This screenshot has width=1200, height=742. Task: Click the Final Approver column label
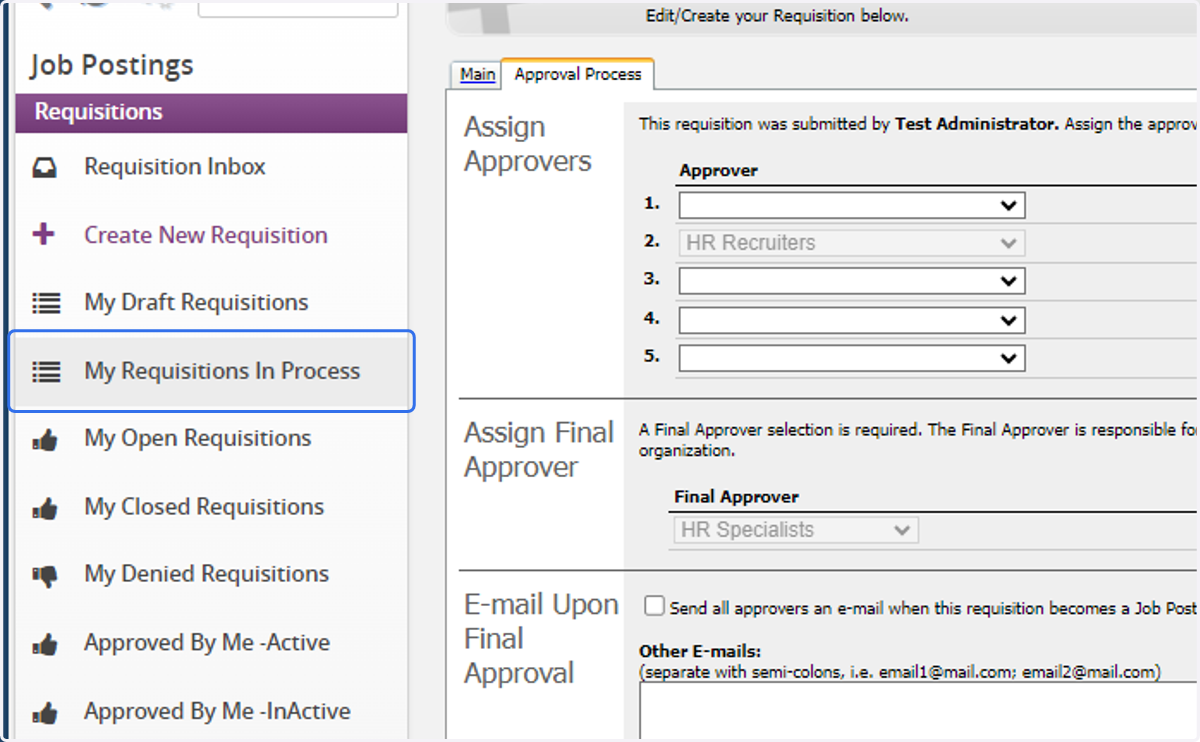pyautogui.click(x=736, y=497)
